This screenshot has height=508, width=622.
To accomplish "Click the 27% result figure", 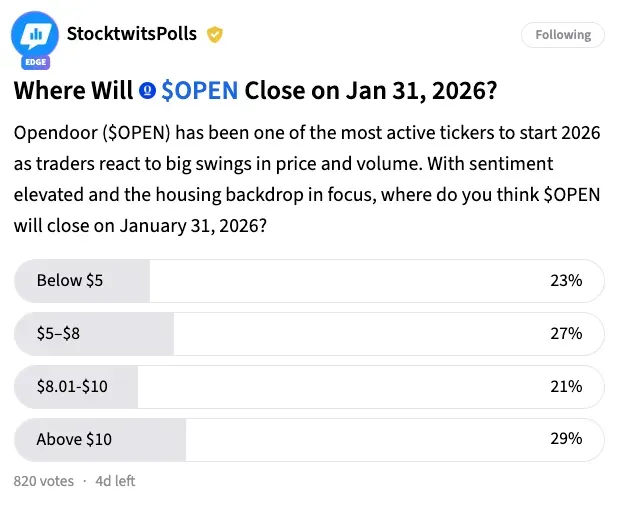I will (566, 334).
